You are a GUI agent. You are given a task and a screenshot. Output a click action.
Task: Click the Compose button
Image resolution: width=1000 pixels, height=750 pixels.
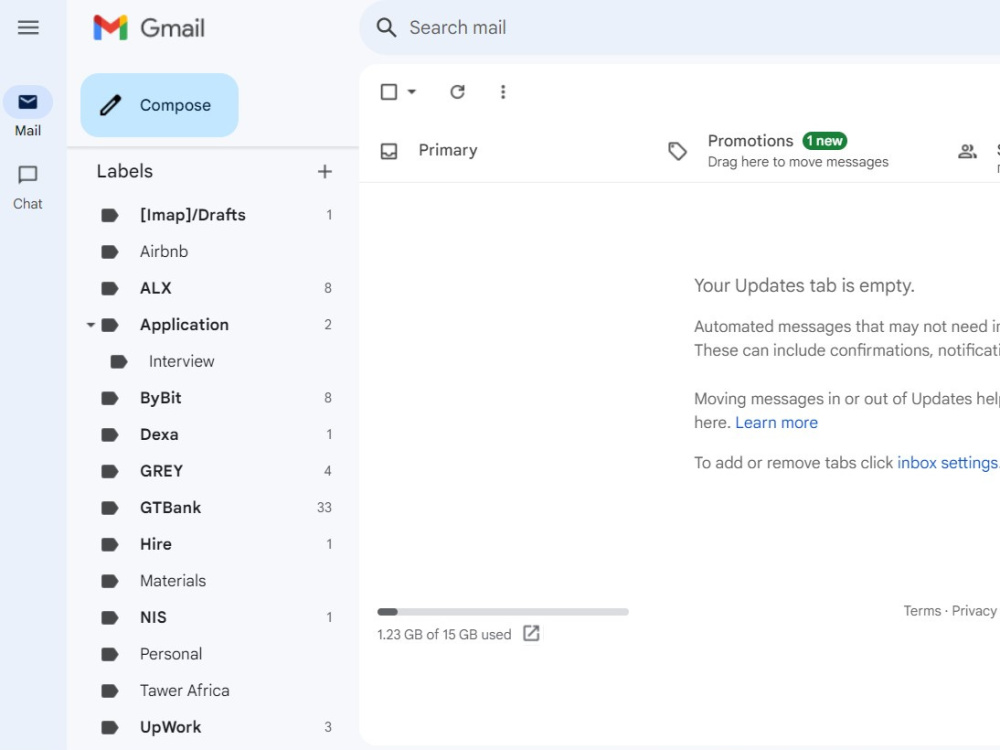click(x=159, y=105)
